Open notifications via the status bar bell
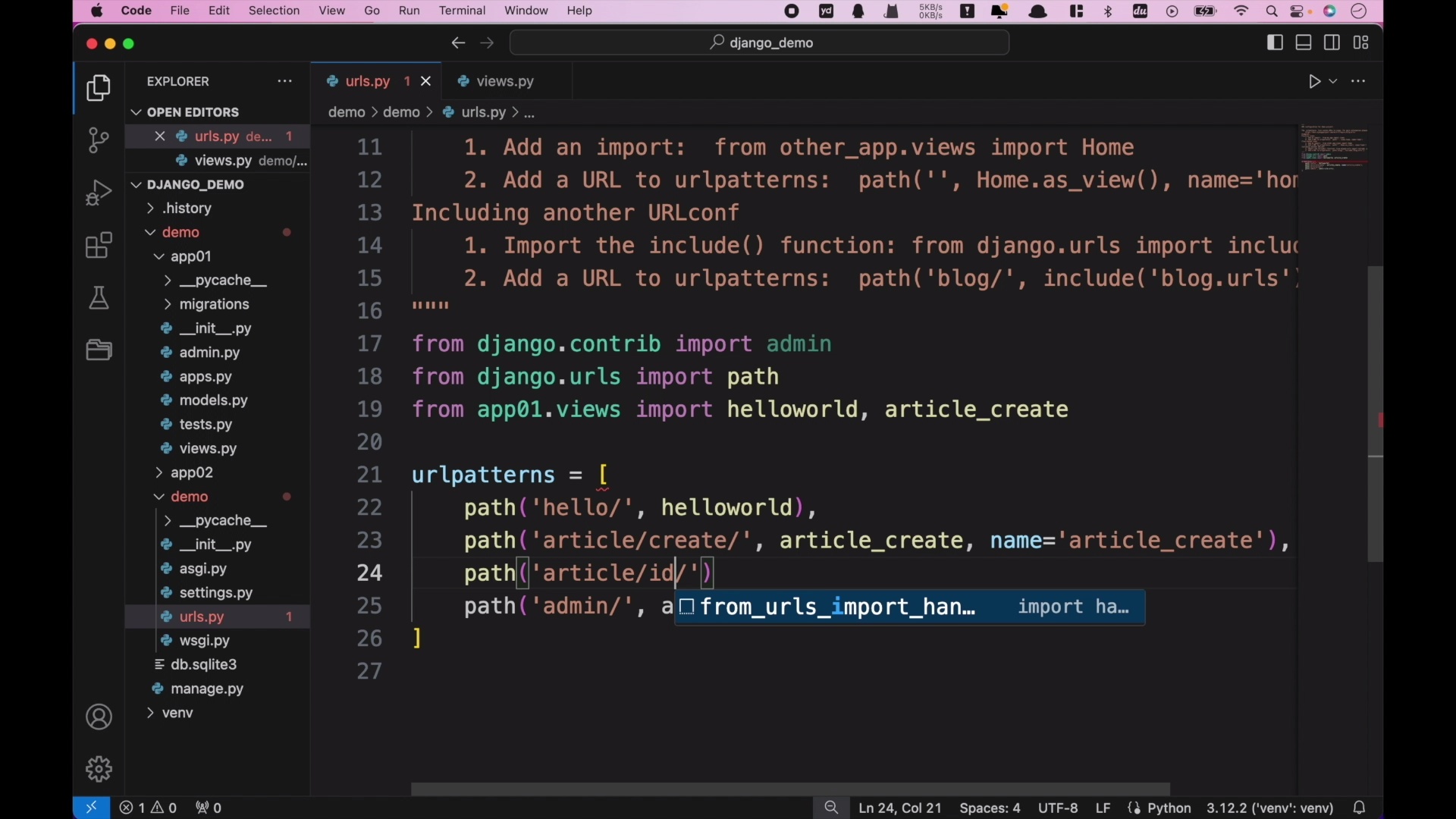1456x819 pixels. [1360, 808]
